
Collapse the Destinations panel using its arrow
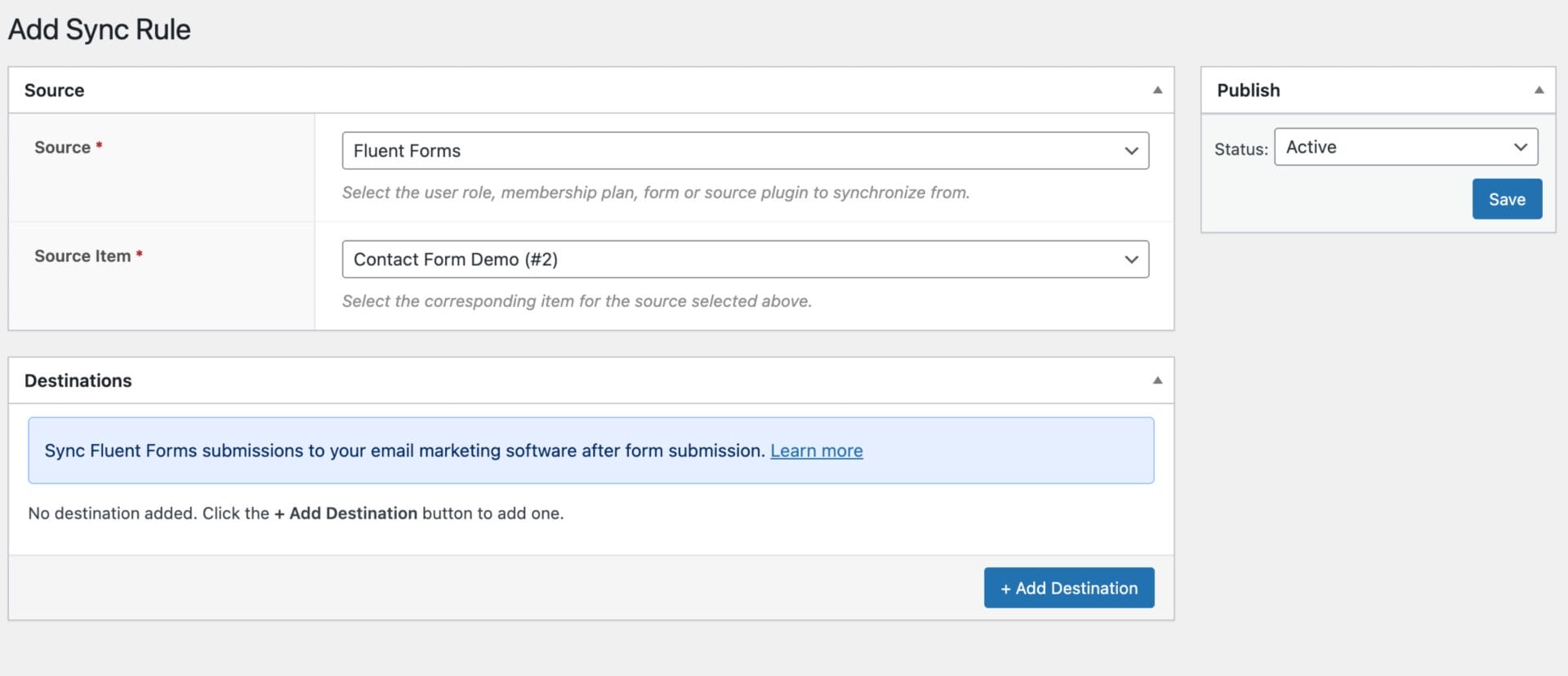click(x=1157, y=380)
